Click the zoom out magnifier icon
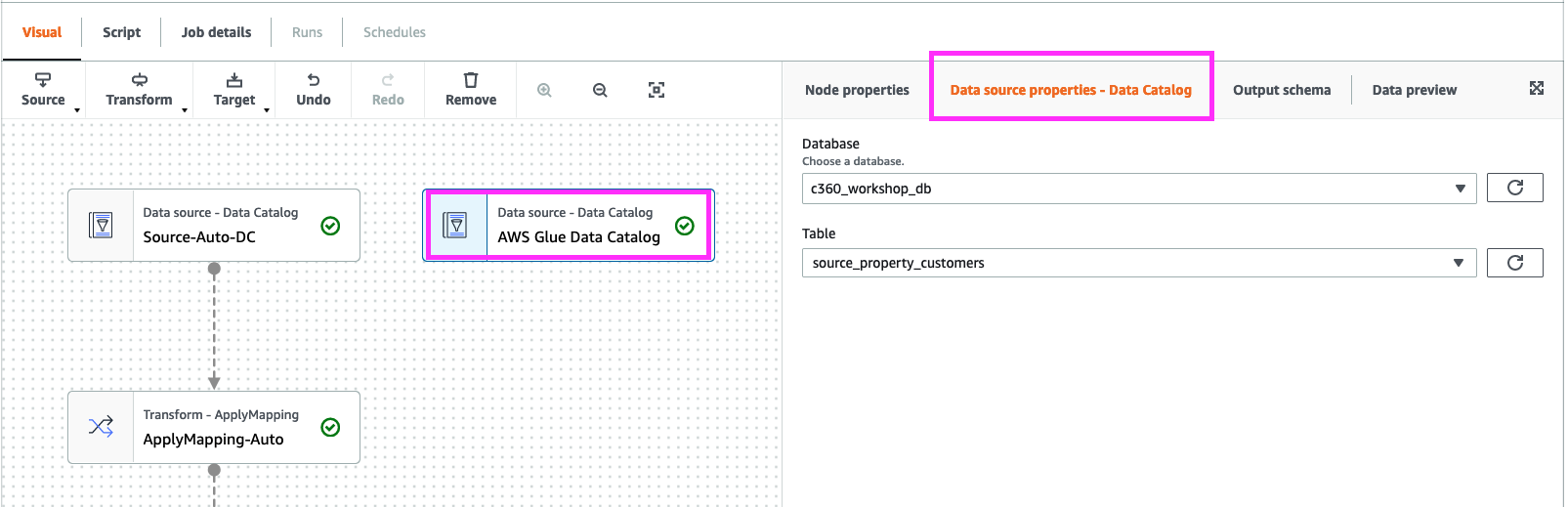 600,90
